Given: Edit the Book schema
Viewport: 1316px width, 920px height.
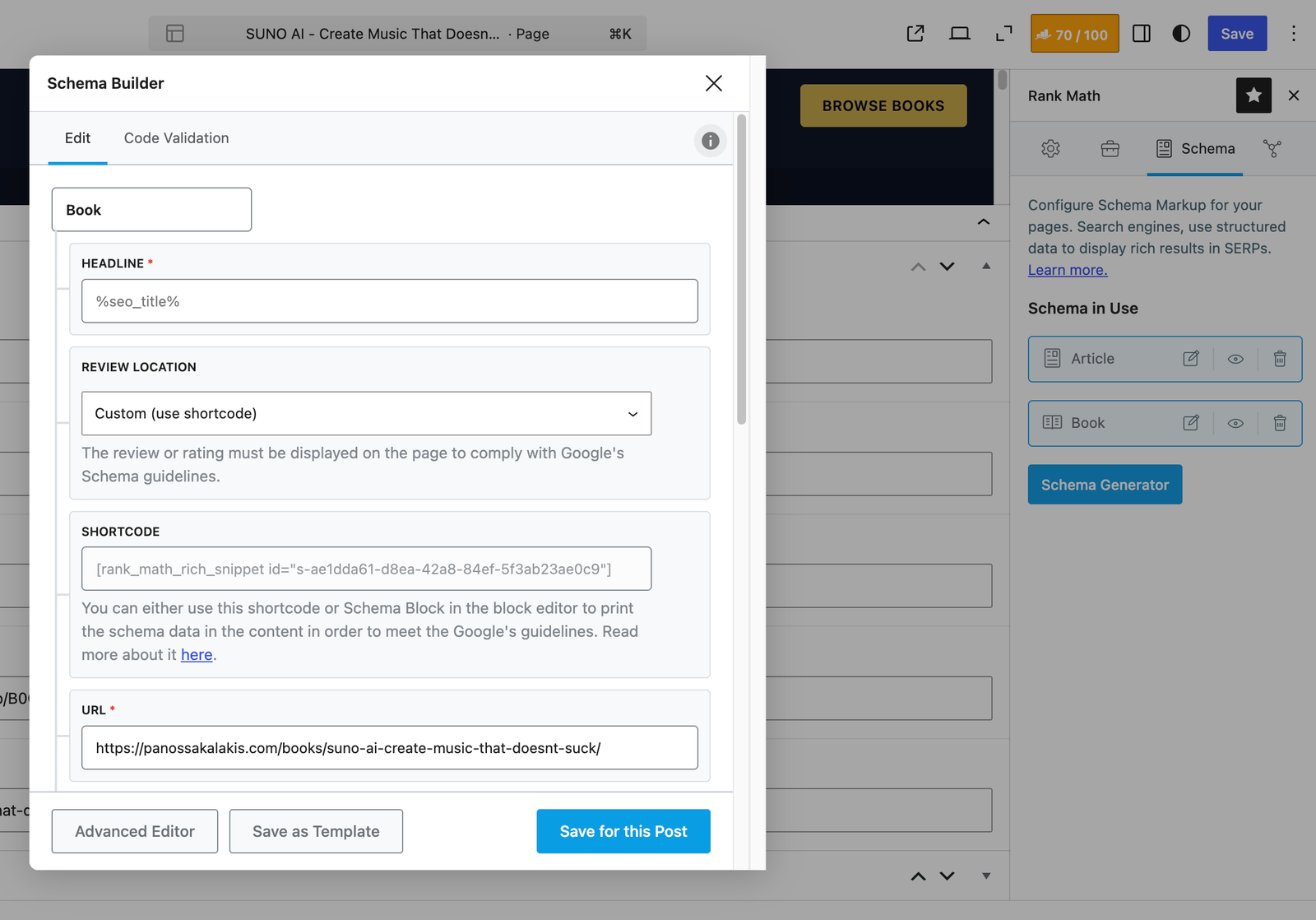Looking at the screenshot, I should (1191, 423).
